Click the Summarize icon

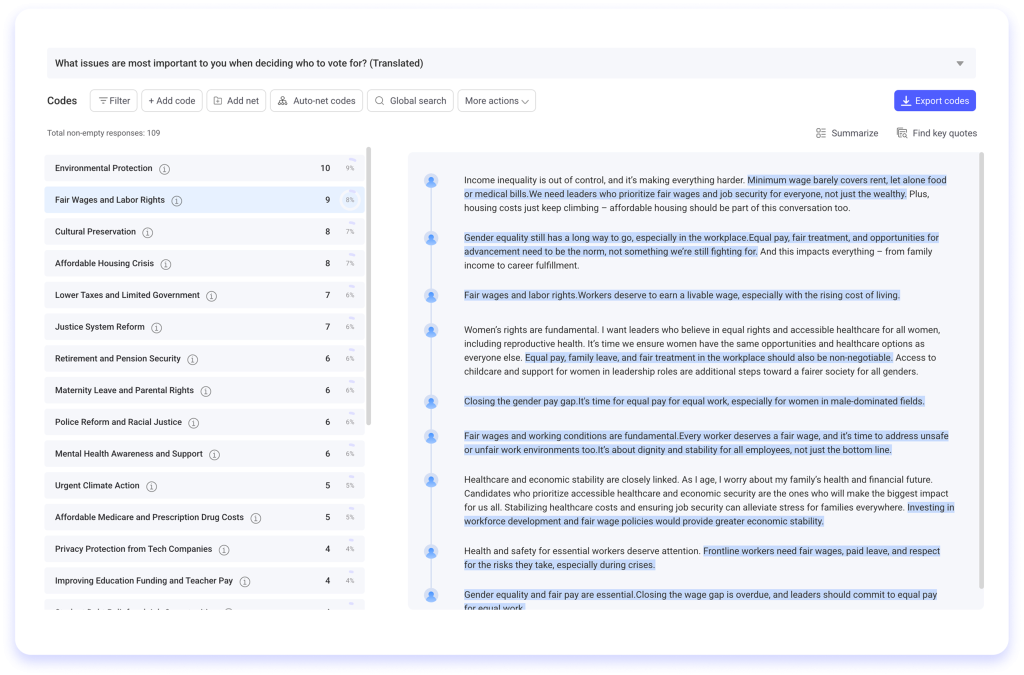point(821,133)
